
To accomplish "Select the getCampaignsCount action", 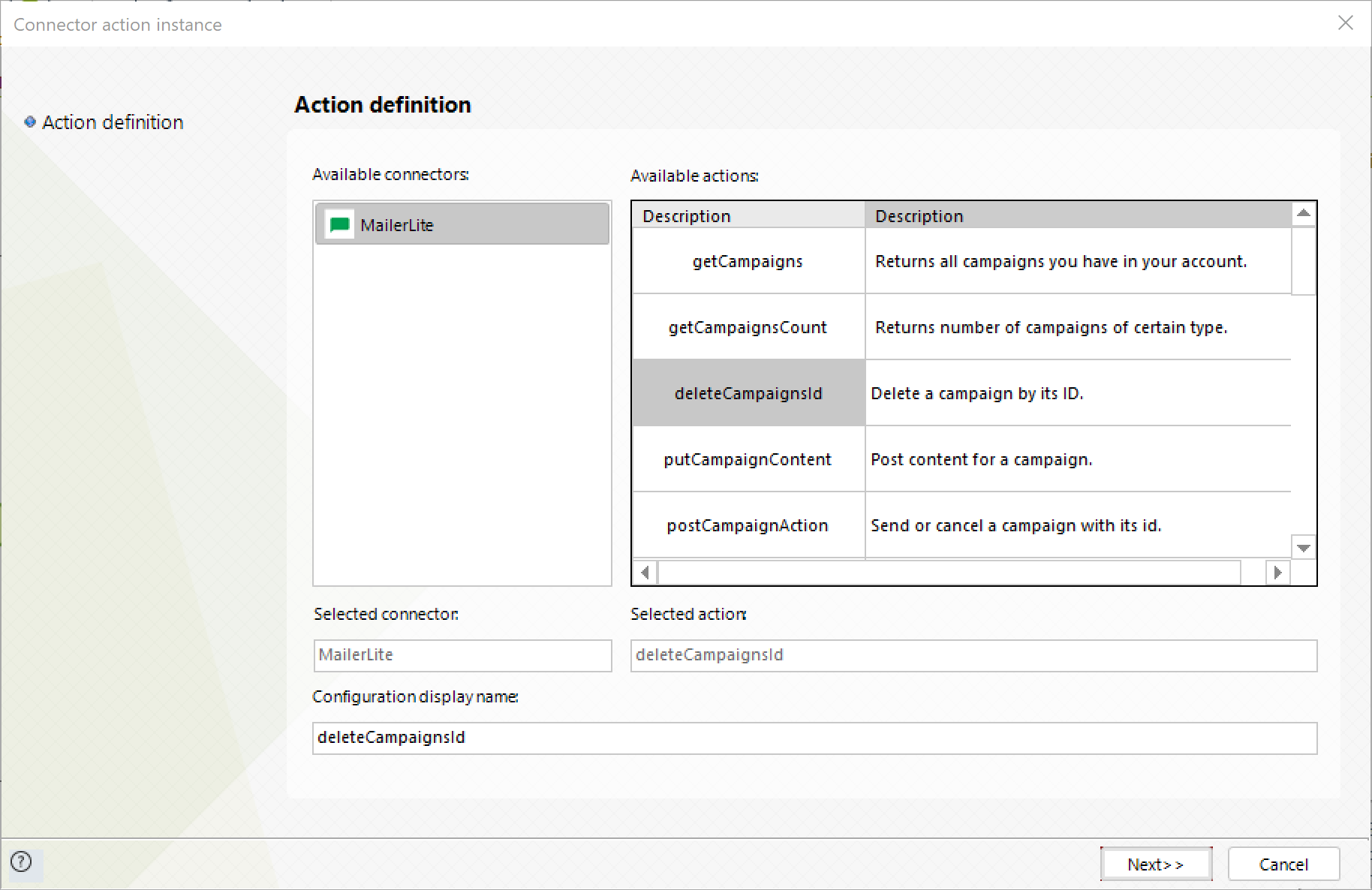I will [x=748, y=327].
